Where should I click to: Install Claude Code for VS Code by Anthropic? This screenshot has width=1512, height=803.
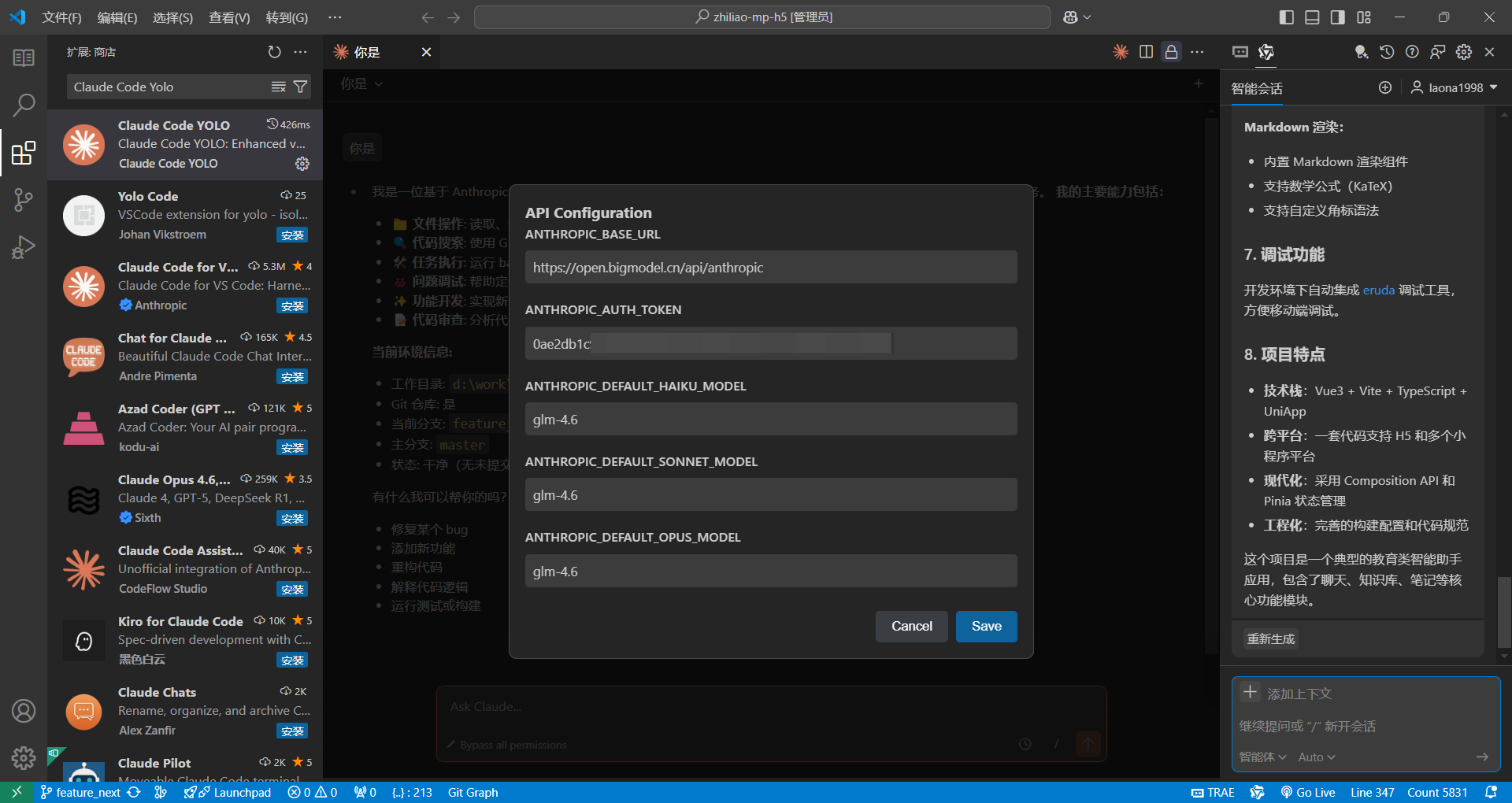coord(292,305)
